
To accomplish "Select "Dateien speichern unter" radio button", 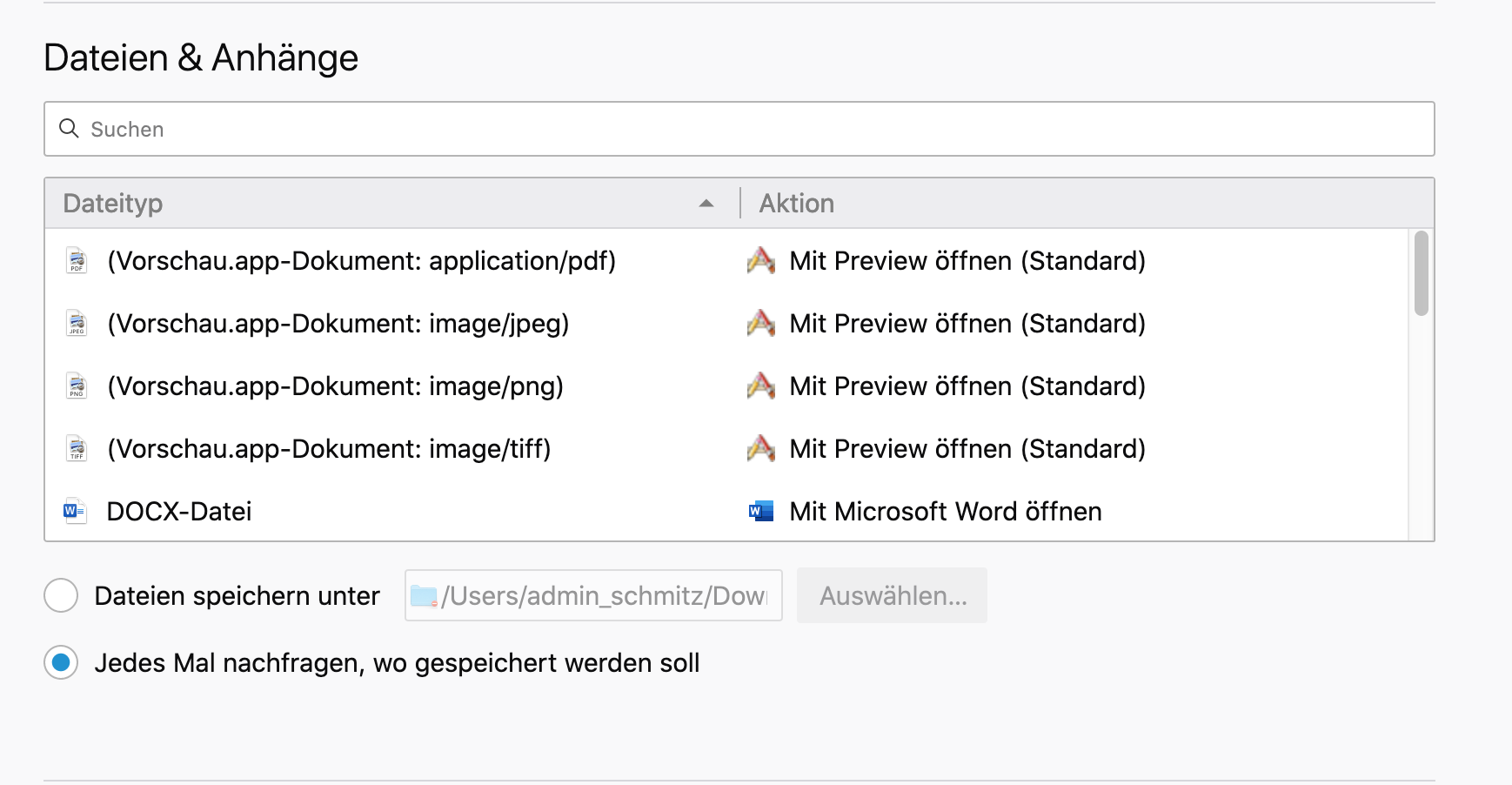I will [61, 595].
